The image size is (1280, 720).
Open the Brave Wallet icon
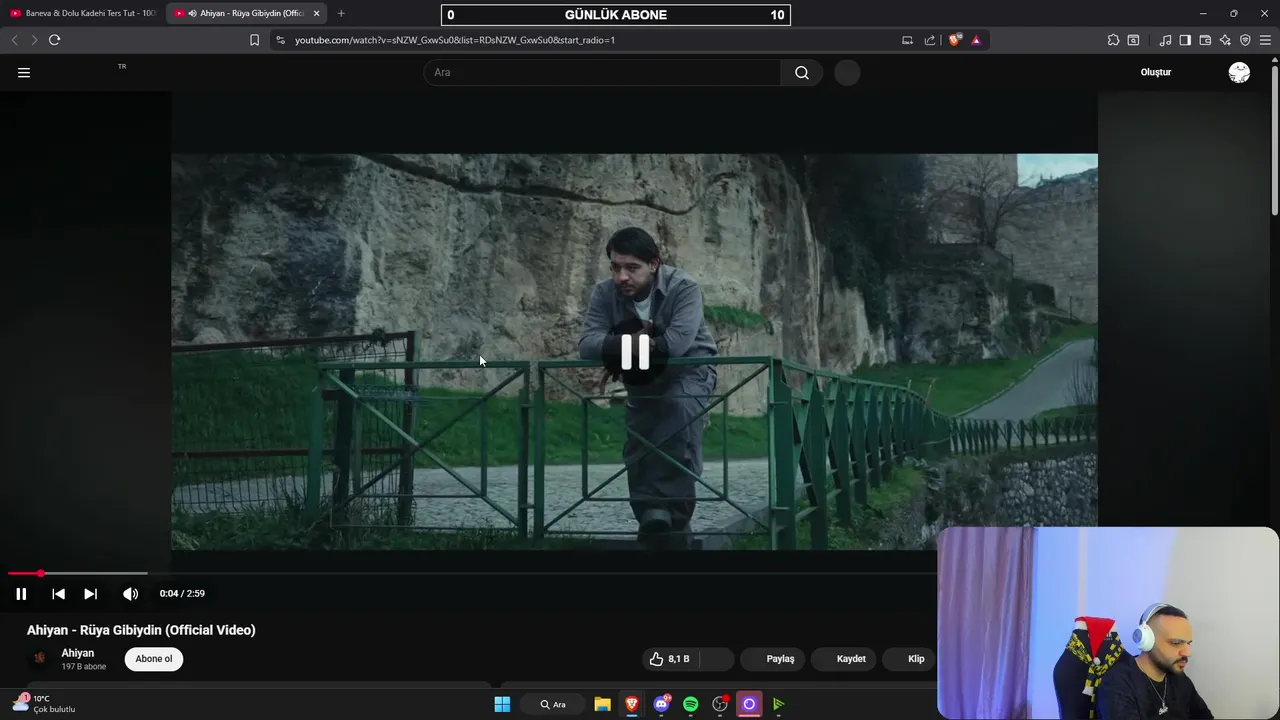click(1205, 40)
